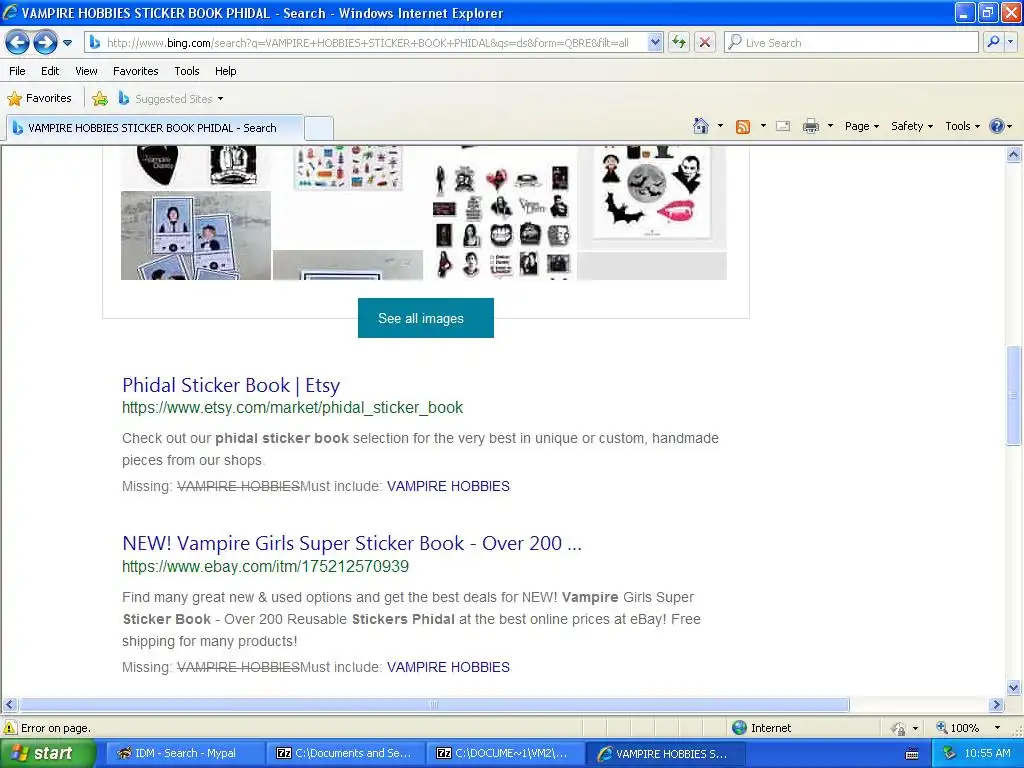Open the View menu
The image size is (1024, 768).
86,71
